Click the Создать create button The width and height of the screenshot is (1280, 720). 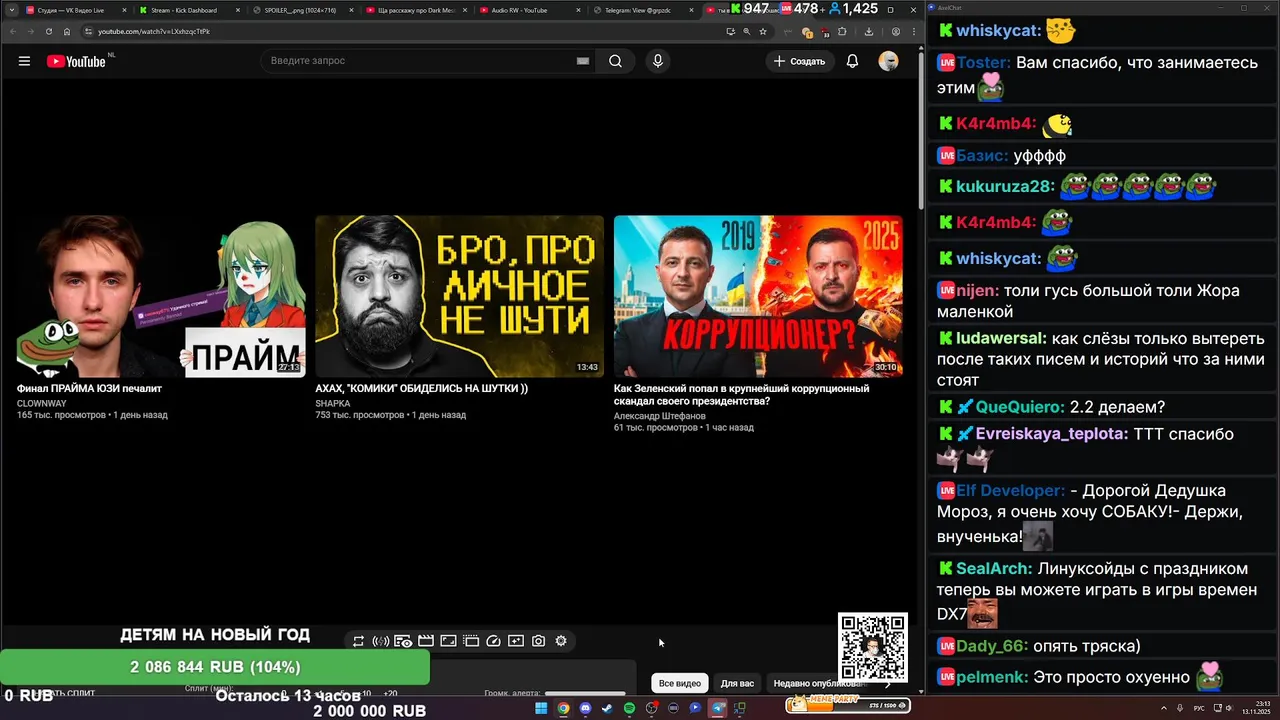[799, 61]
